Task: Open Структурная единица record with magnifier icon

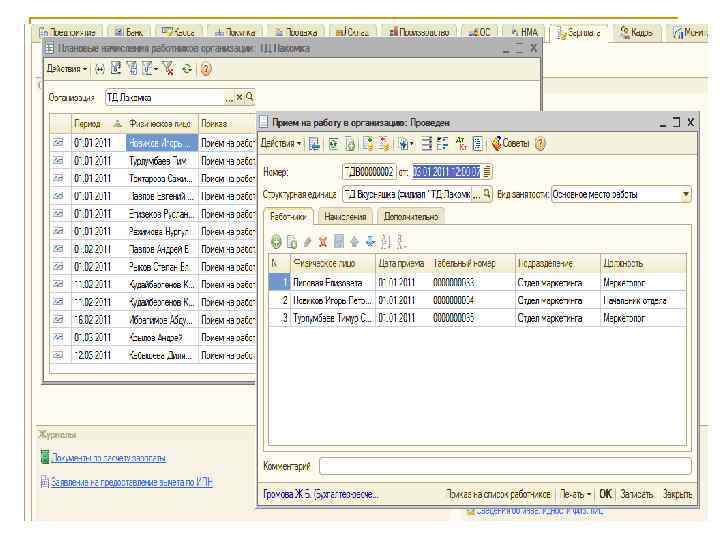Action: point(487,194)
